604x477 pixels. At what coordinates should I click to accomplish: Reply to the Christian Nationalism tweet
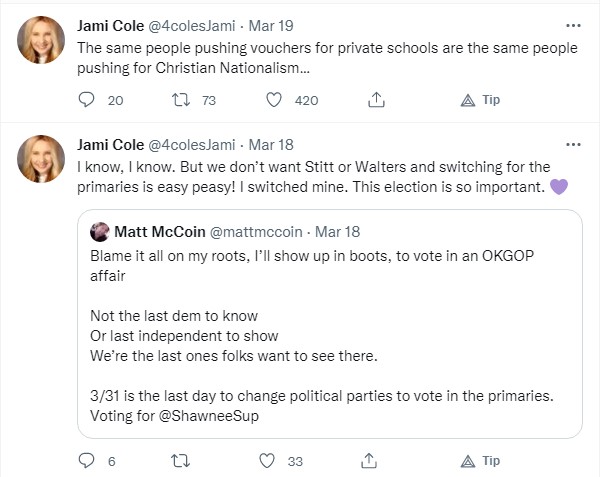(85, 100)
